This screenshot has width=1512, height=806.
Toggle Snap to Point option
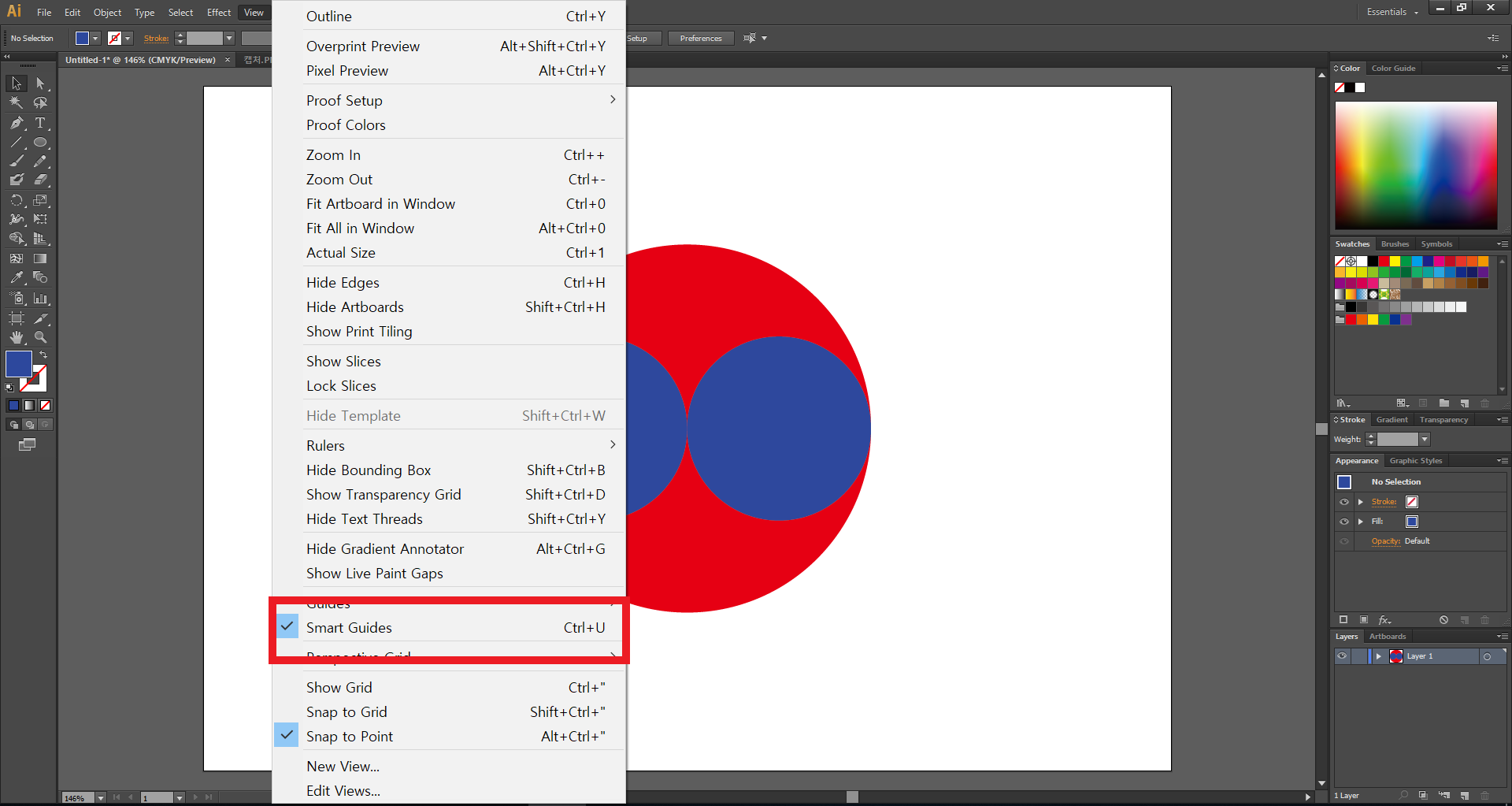tap(449, 737)
